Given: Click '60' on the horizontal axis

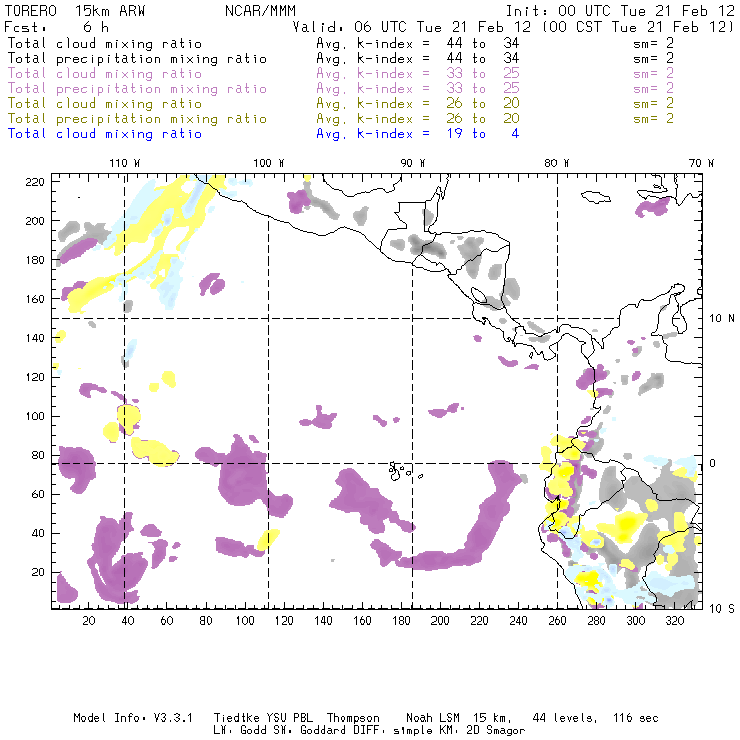Looking at the screenshot, I should 167,621.
